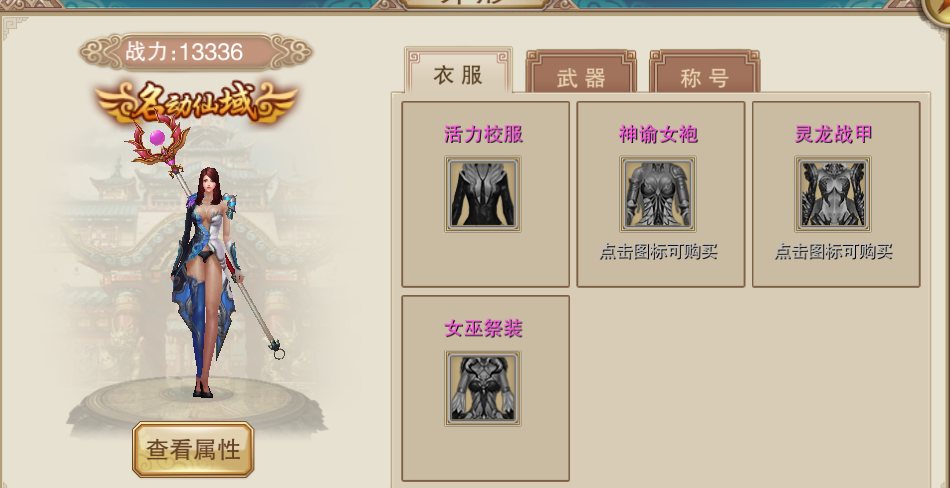Click the 灵龙战甲 armor icon to purchase
The width and height of the screenshot is (950, 488).
click(x=833, y=194)
